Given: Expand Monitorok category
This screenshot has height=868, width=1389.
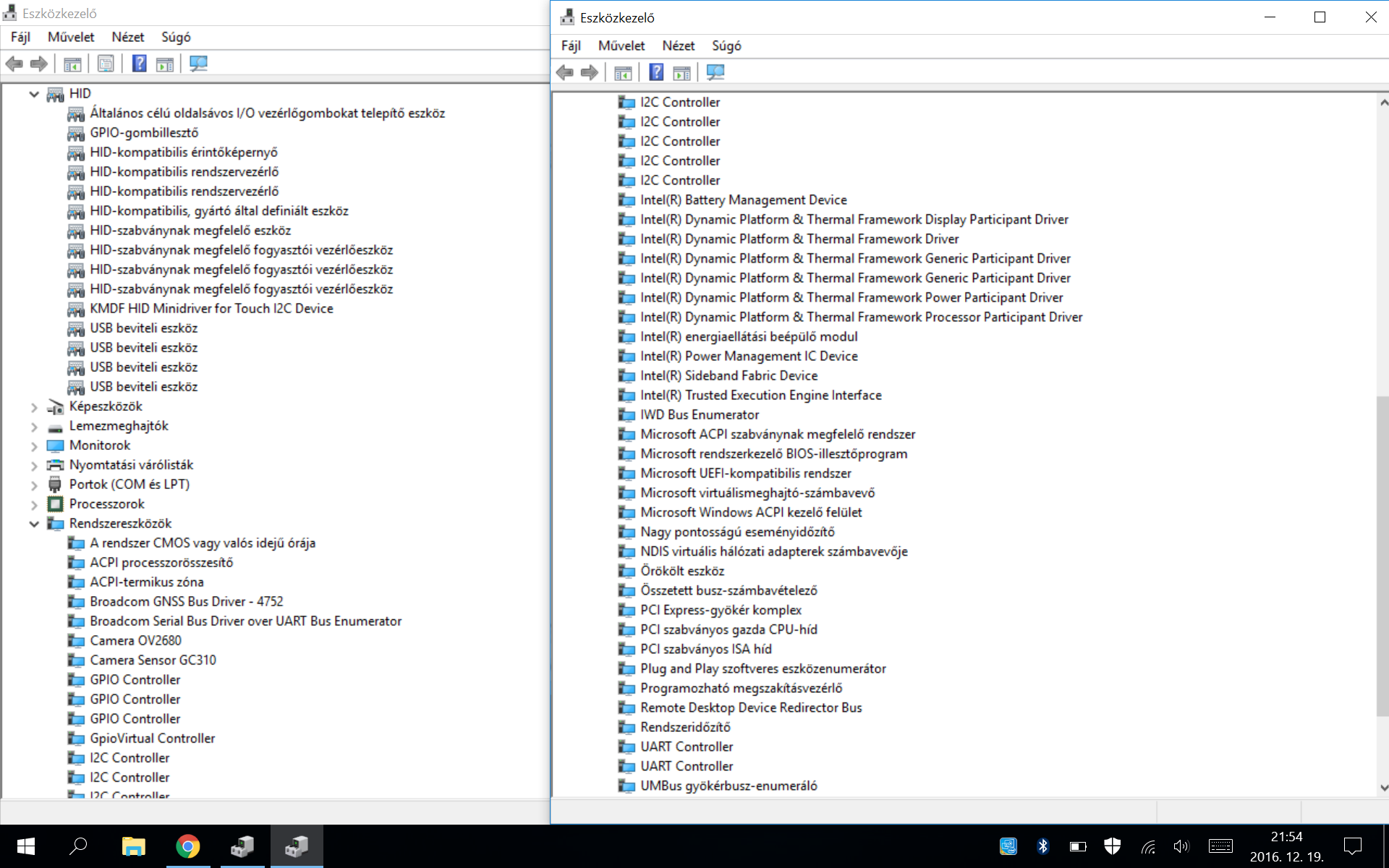Looking at the screenshot, I should pyautogui.click(x=34, y=446).
